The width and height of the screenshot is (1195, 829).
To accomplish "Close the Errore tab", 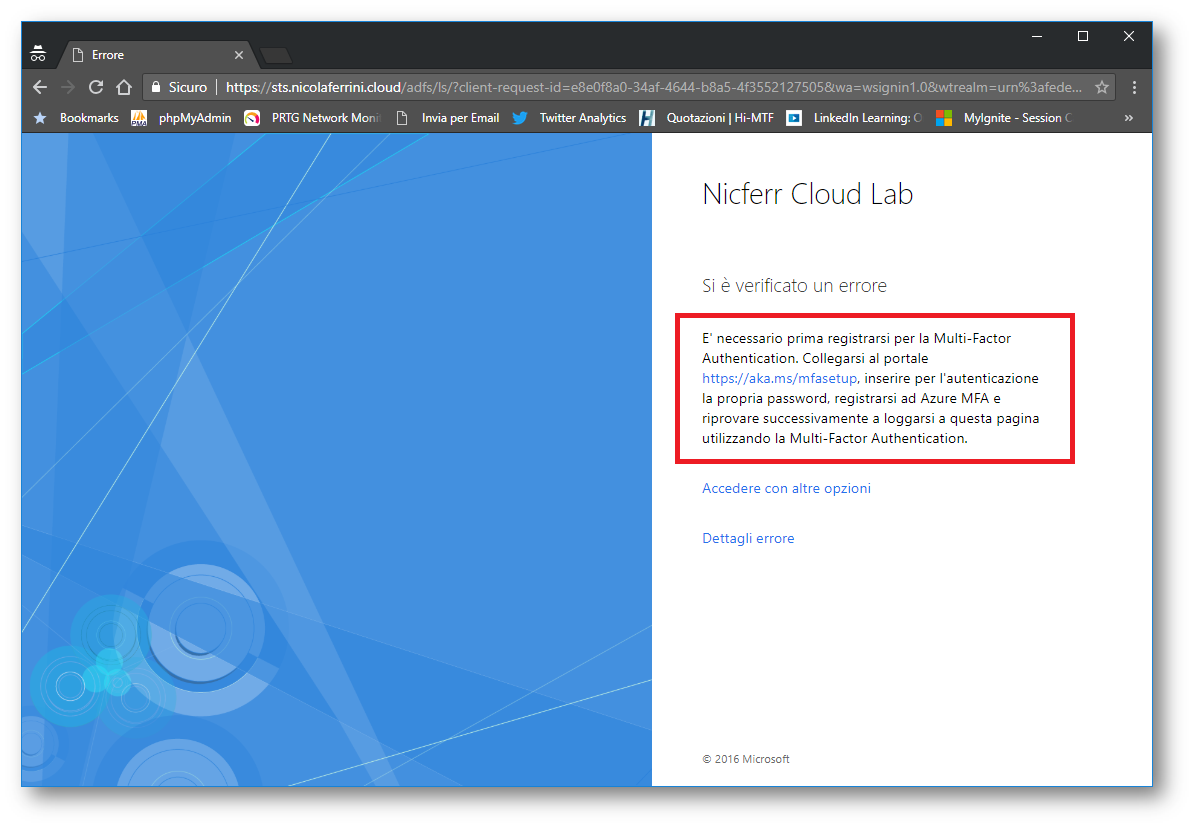I will click(x=239, y=55).
